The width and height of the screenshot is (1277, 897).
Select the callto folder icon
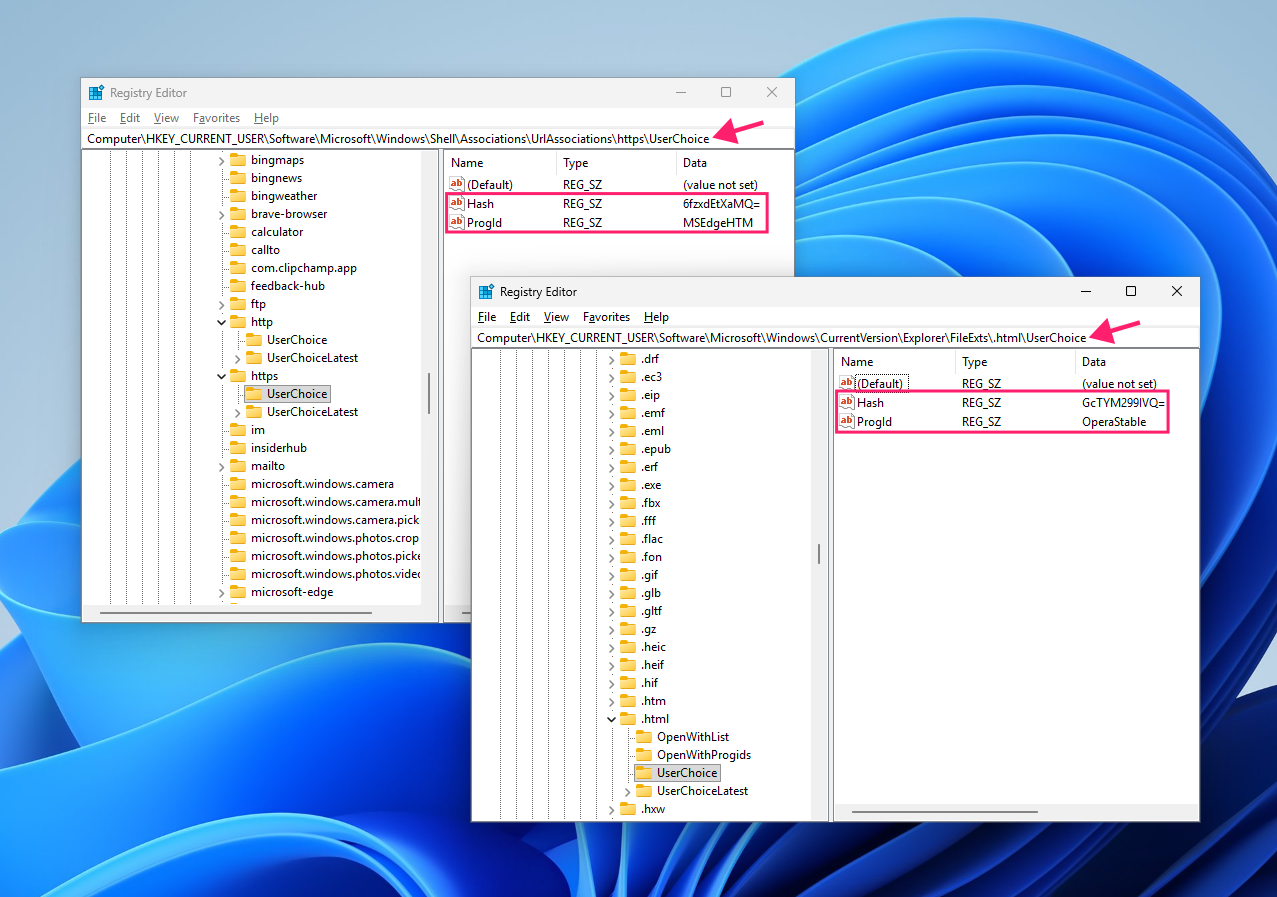point(238,250)
